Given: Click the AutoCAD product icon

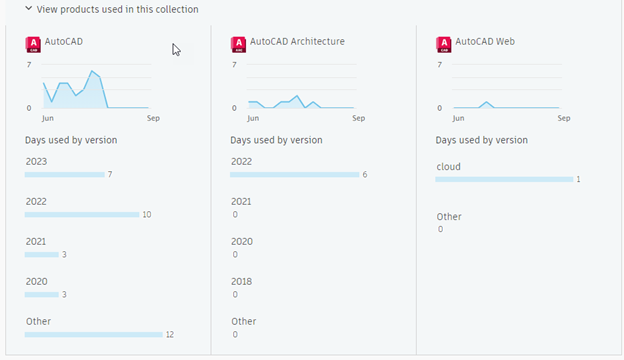Looking at the screenshot, I should (x=33, y=45).
